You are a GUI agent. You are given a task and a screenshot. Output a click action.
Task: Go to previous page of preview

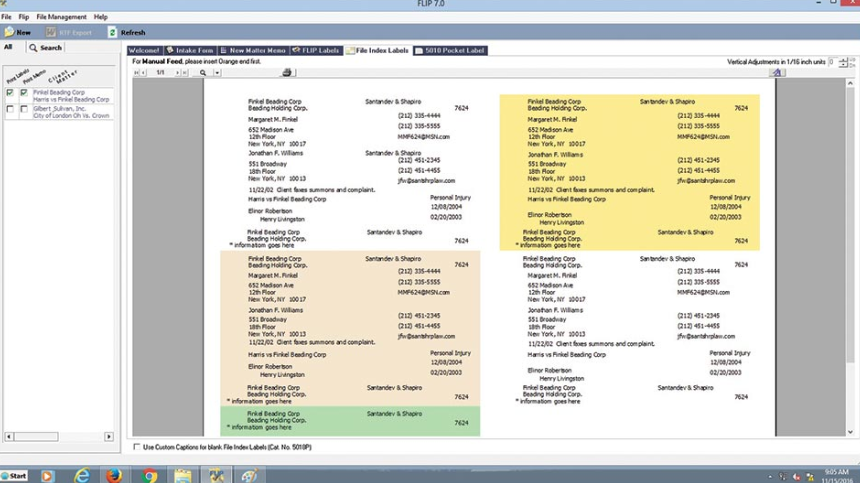[143, 72]
